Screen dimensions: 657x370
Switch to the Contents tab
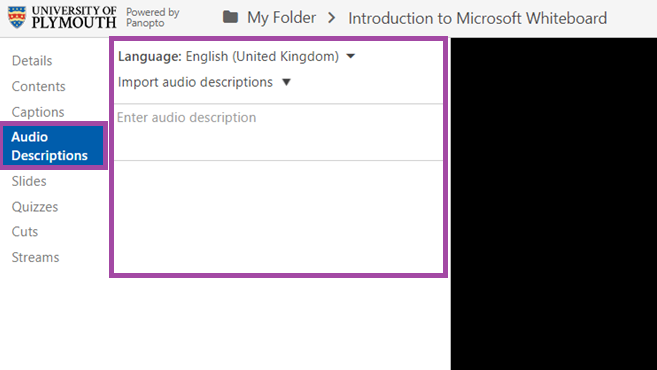point(39,86)
